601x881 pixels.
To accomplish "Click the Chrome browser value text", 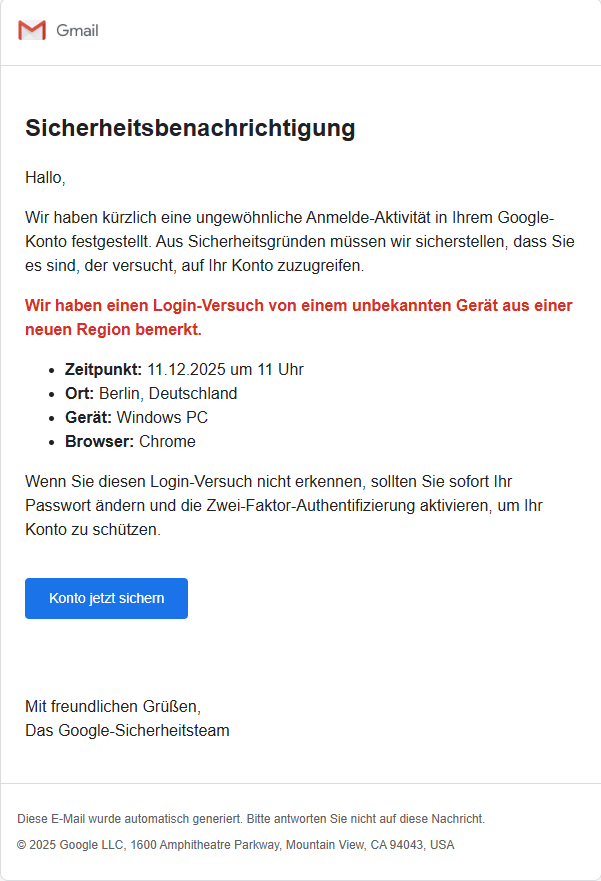I will pos(167,441).
